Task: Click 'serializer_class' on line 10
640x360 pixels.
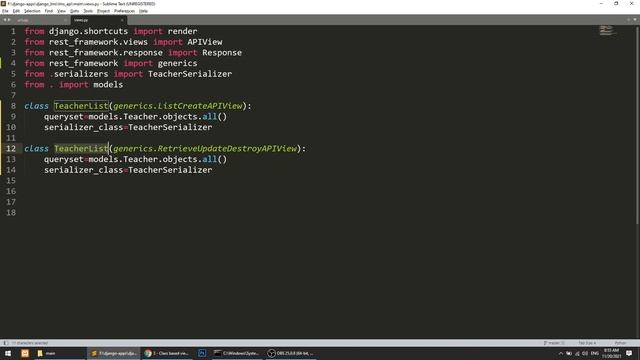Action: click(84, 127)
